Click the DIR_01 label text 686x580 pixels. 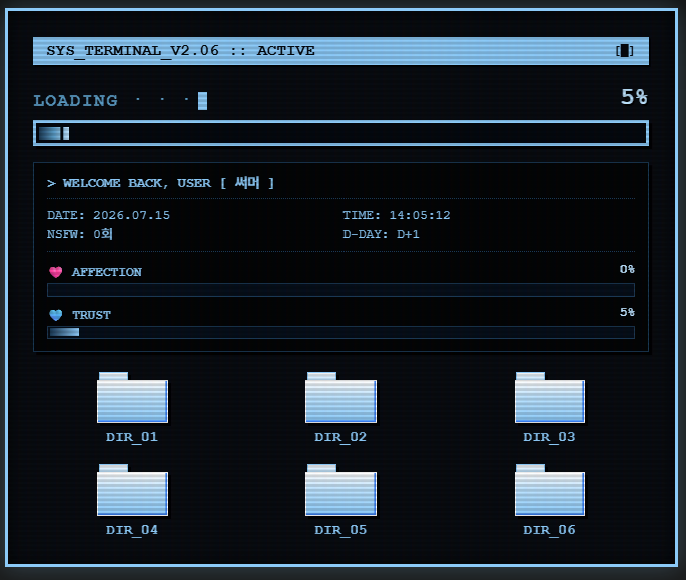click(132, 437)
